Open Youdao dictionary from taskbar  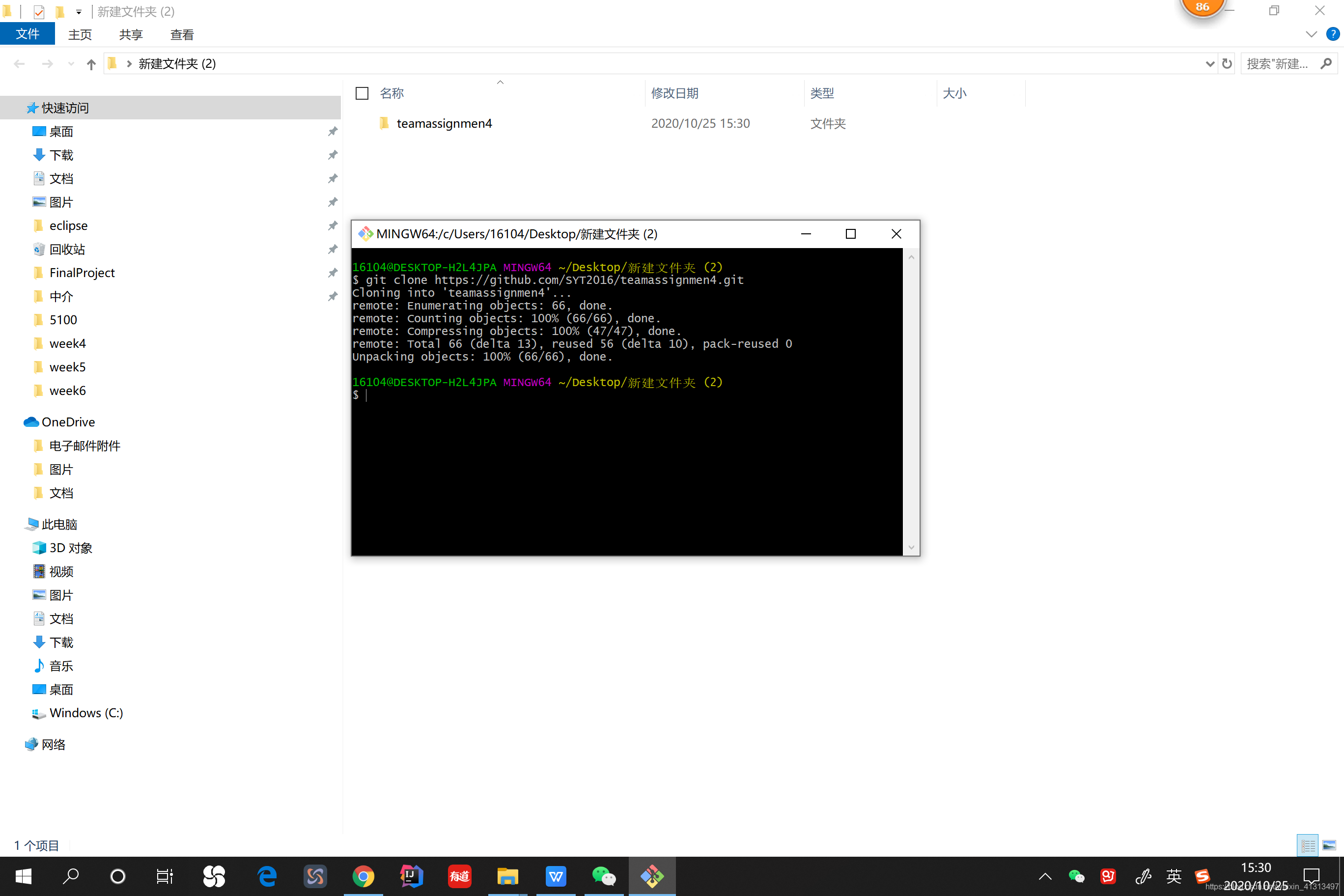pyautogui.click(x=459, y=876)
